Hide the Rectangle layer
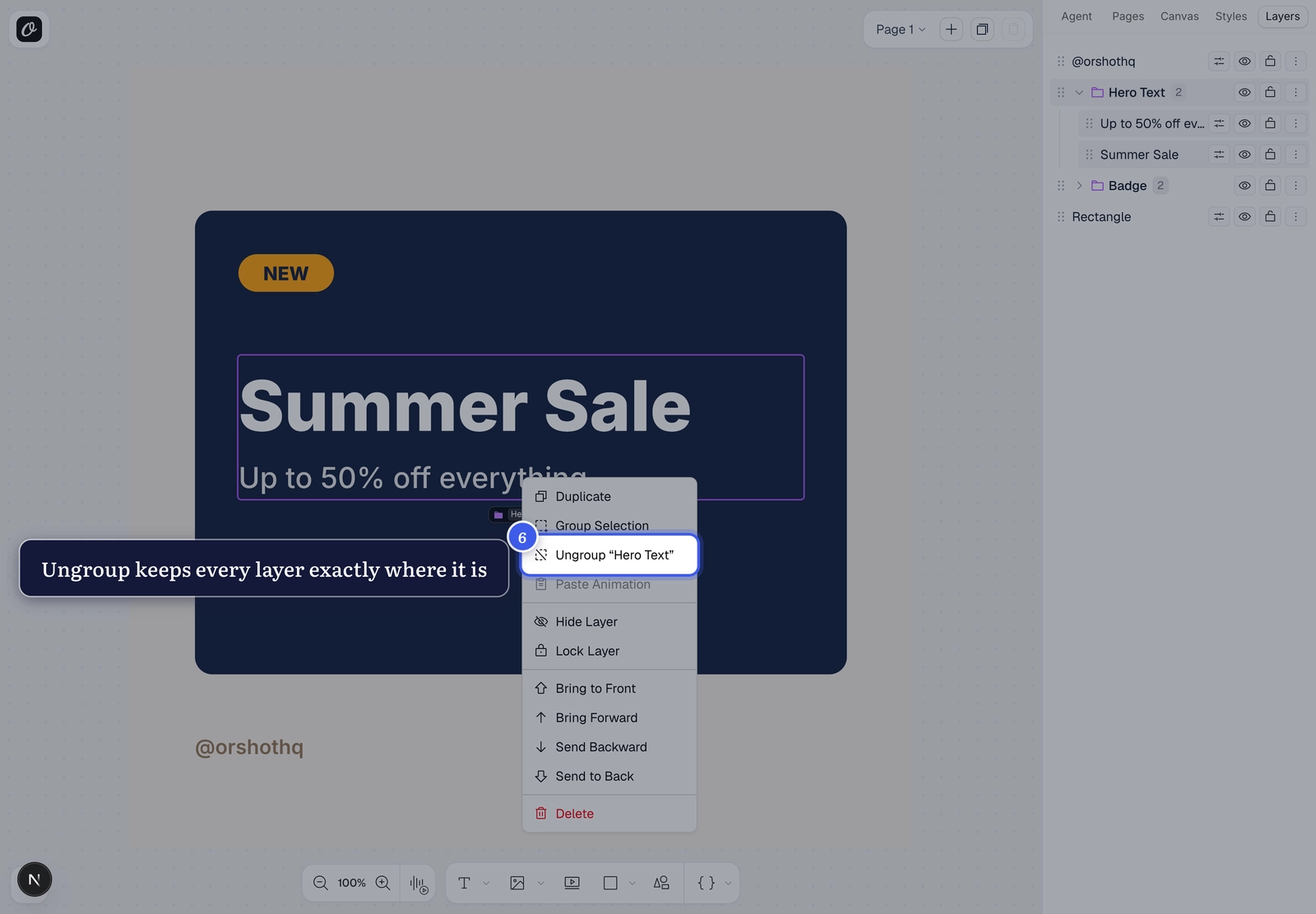 coord(1244,217)
